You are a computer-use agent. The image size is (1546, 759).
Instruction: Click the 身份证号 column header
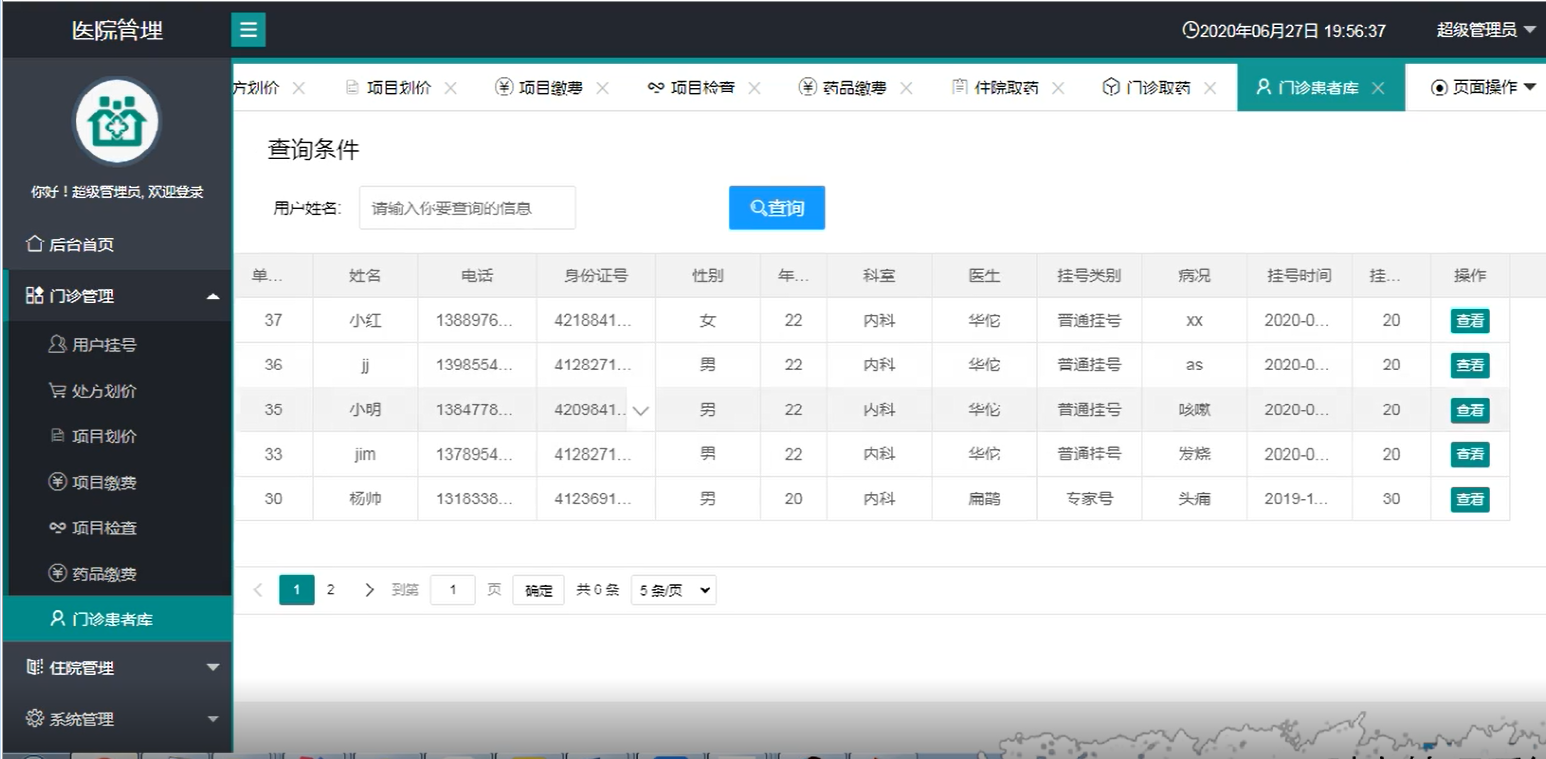pyautogui.click(x=596, y=275)
